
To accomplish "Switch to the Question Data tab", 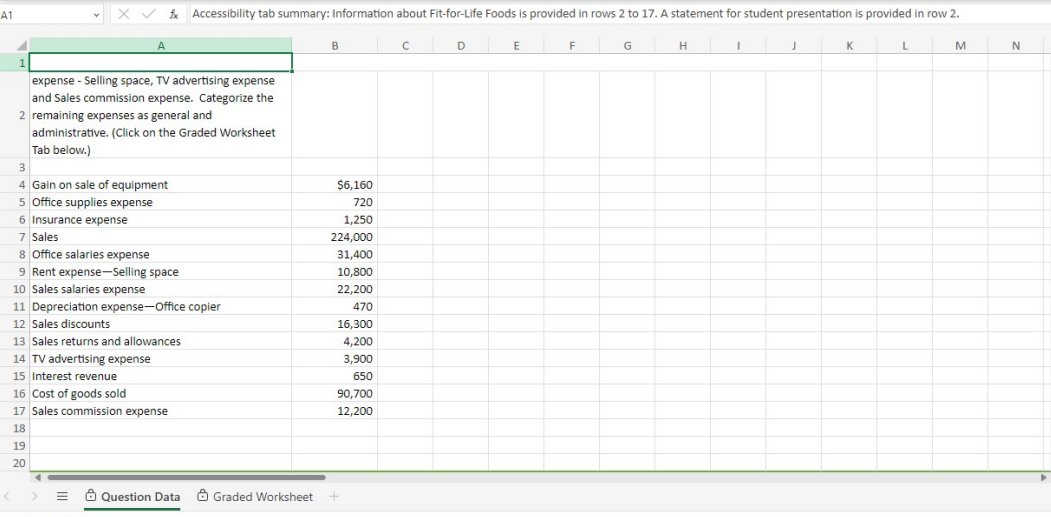I will pos(133,497).
